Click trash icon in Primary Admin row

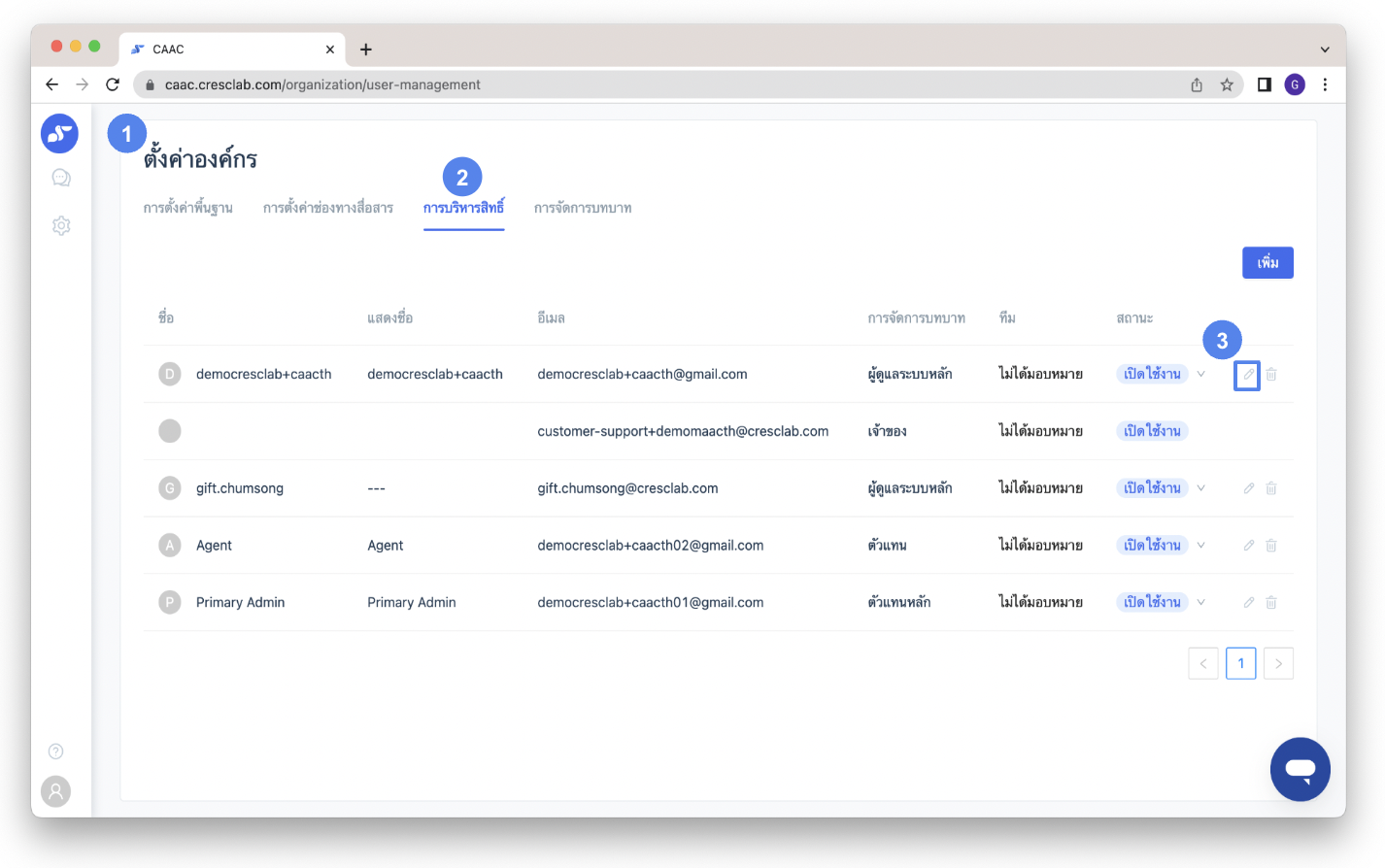[1270, 603]
